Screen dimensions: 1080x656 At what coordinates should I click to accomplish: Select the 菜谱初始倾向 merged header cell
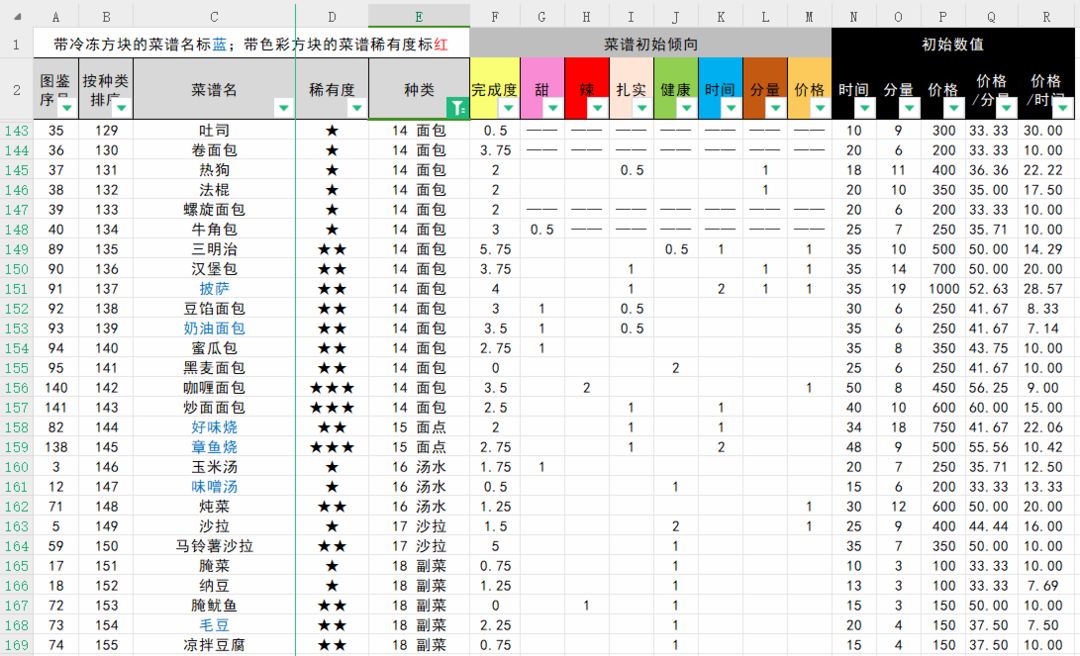(x=651, y=44)
